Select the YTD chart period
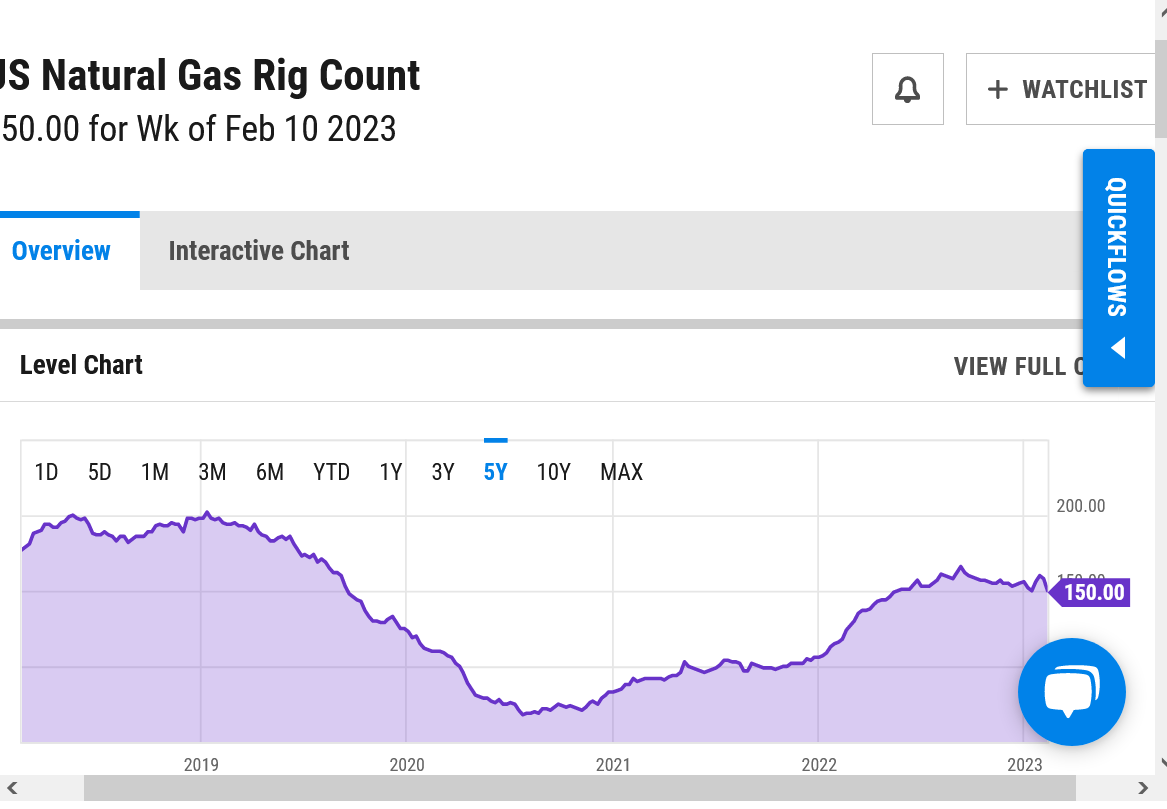The height and width of the screenshot is (809, 1167). pos(331,472)
